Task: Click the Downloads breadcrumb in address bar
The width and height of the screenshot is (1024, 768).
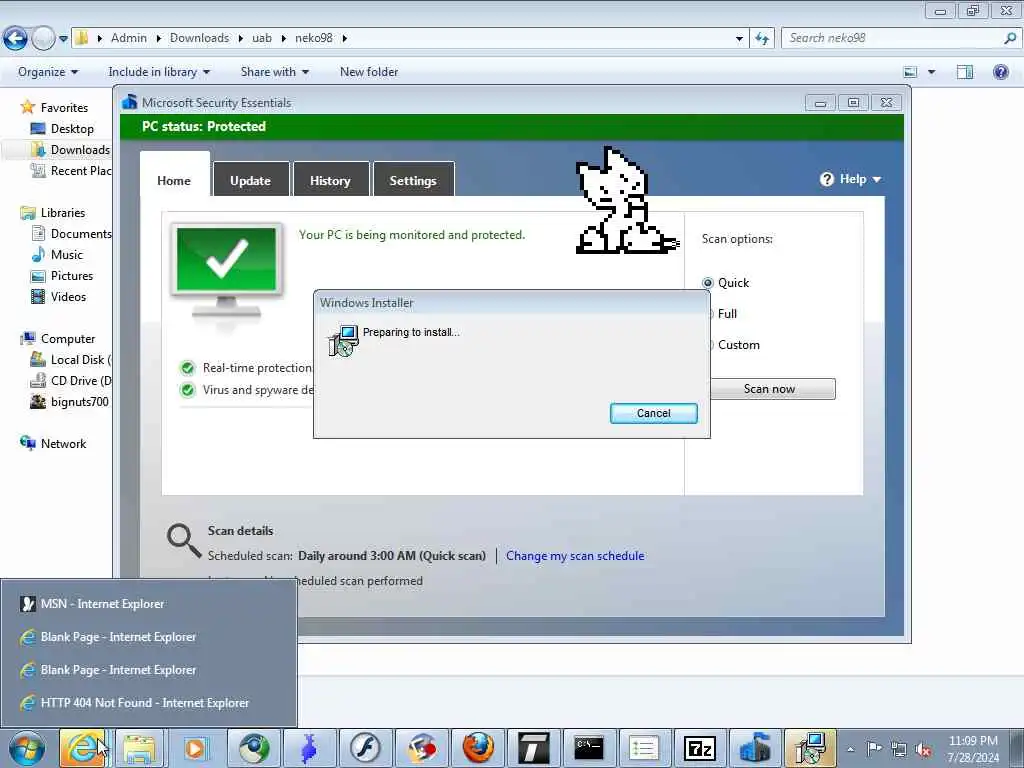Action: 199,38
